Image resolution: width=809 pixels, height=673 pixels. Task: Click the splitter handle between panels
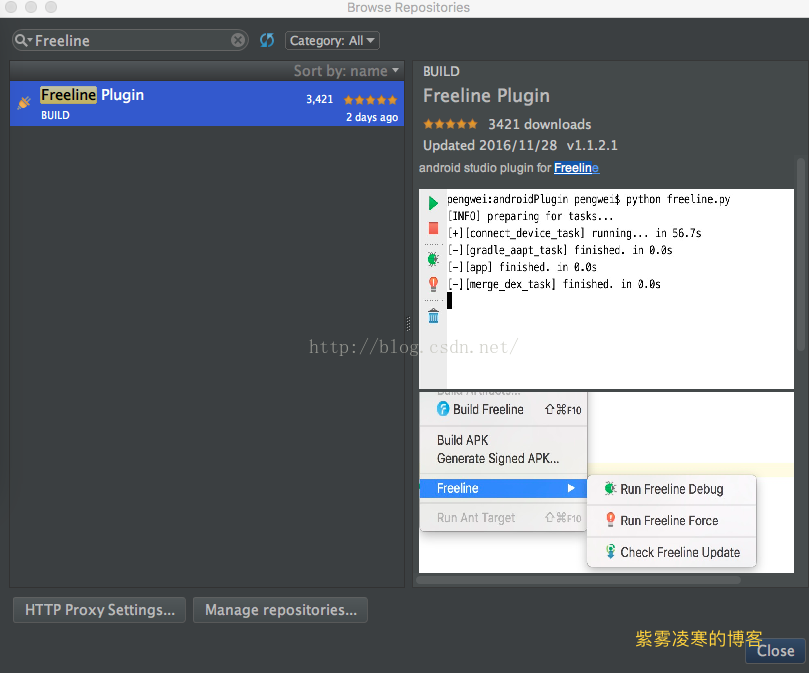[x=408, y=324]
